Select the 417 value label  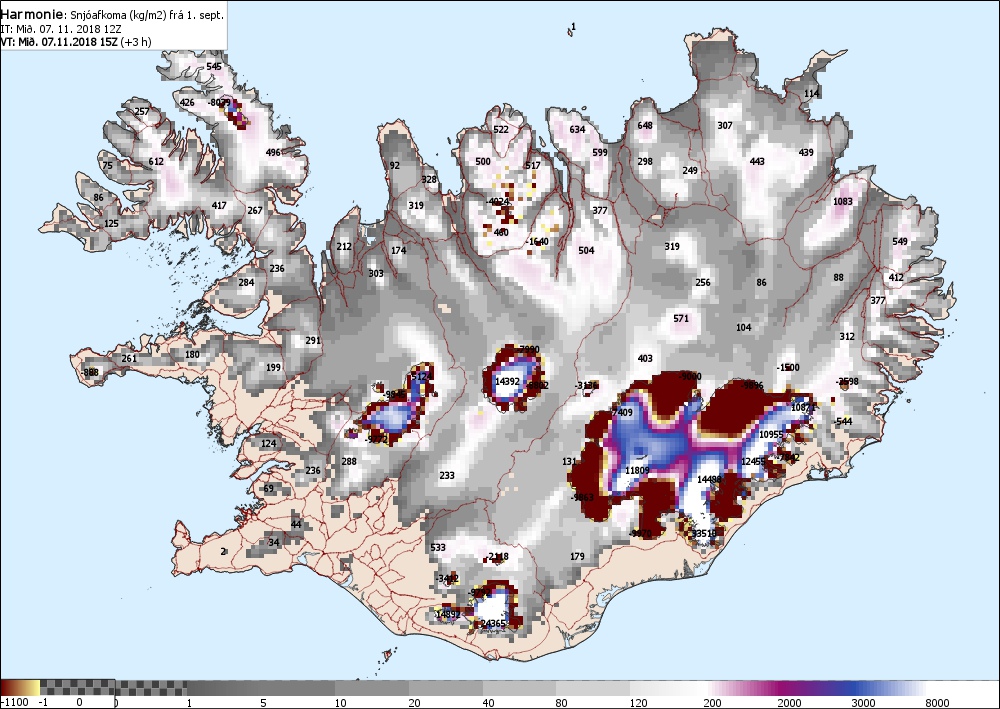(x=219, y=205)
